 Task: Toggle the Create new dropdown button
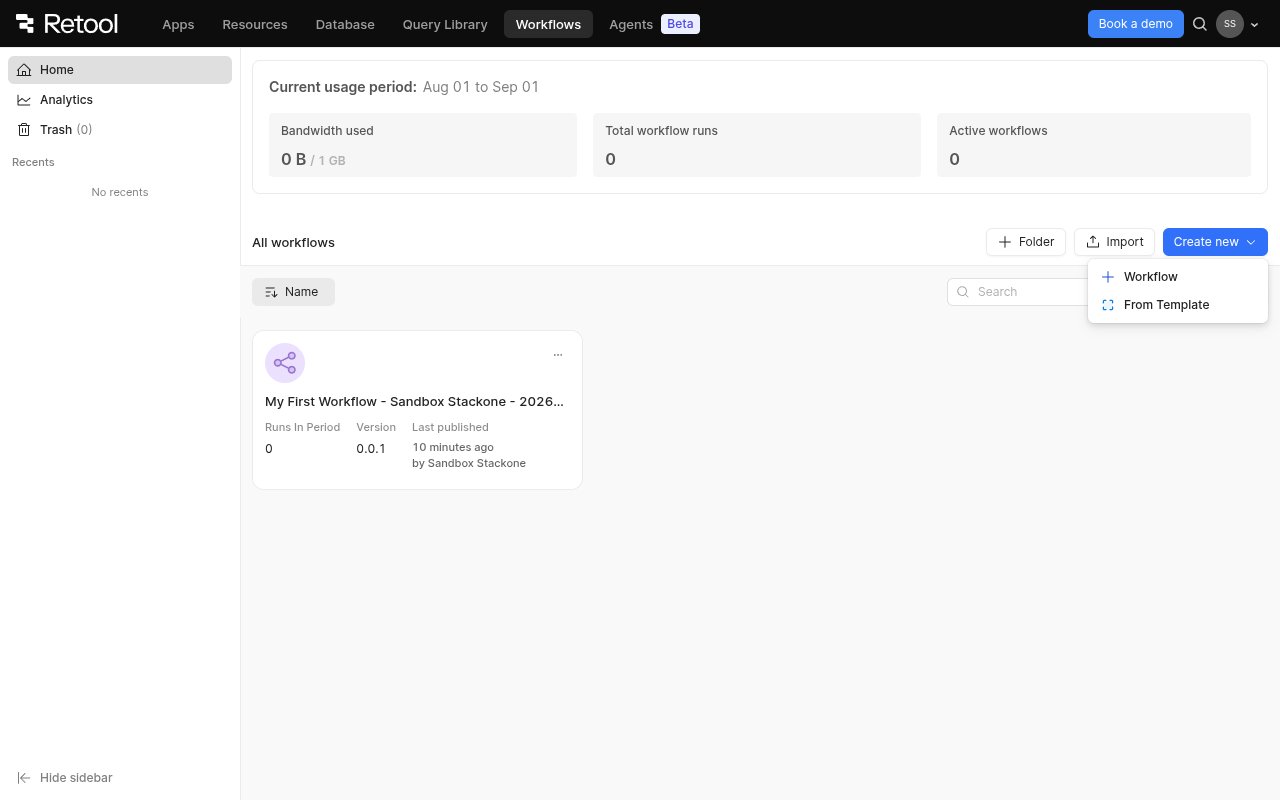(x=1215, y=242)
